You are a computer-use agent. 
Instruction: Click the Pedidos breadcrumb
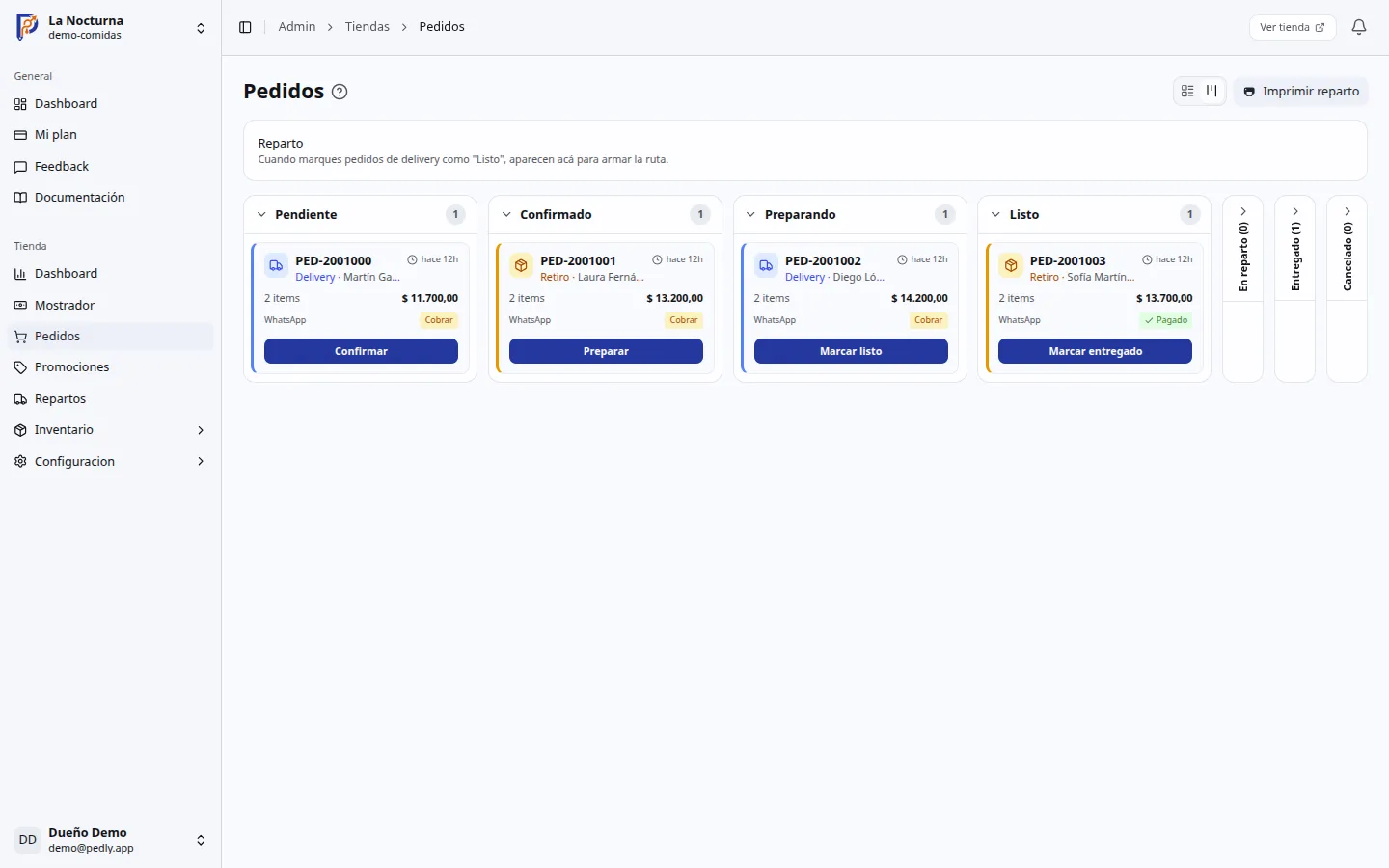[x=442, y=27]
